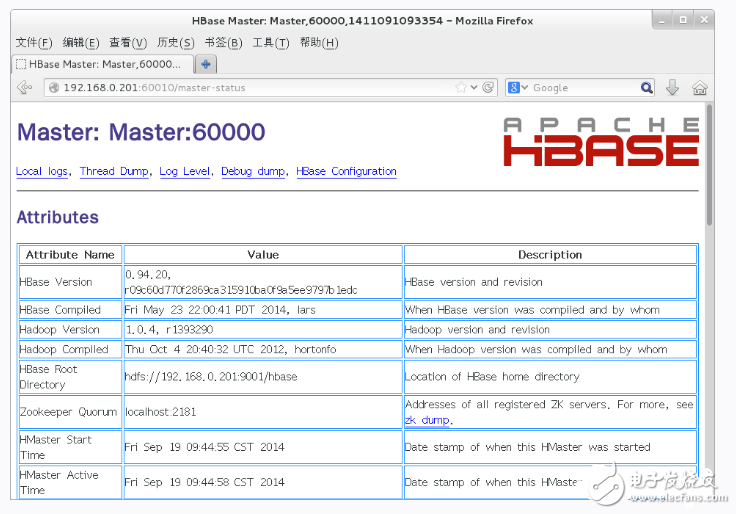Open a new tab with plus button

click(x=206, y=64)
